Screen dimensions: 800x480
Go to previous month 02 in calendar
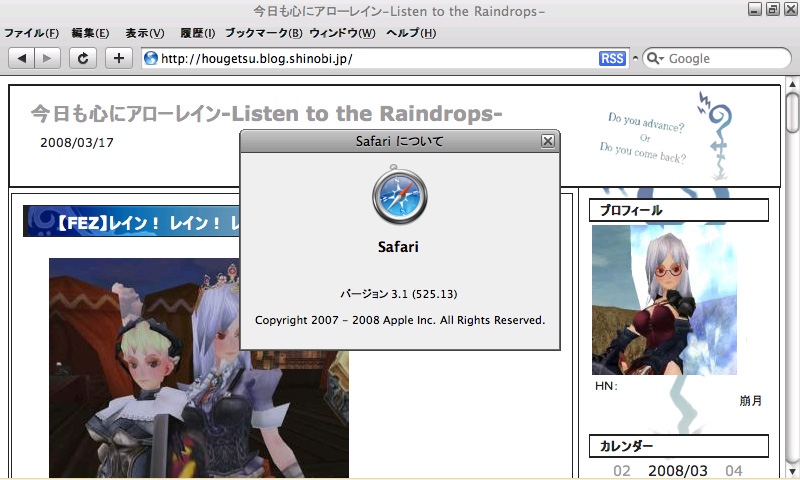pyautogui.click(x=621, y=470)
